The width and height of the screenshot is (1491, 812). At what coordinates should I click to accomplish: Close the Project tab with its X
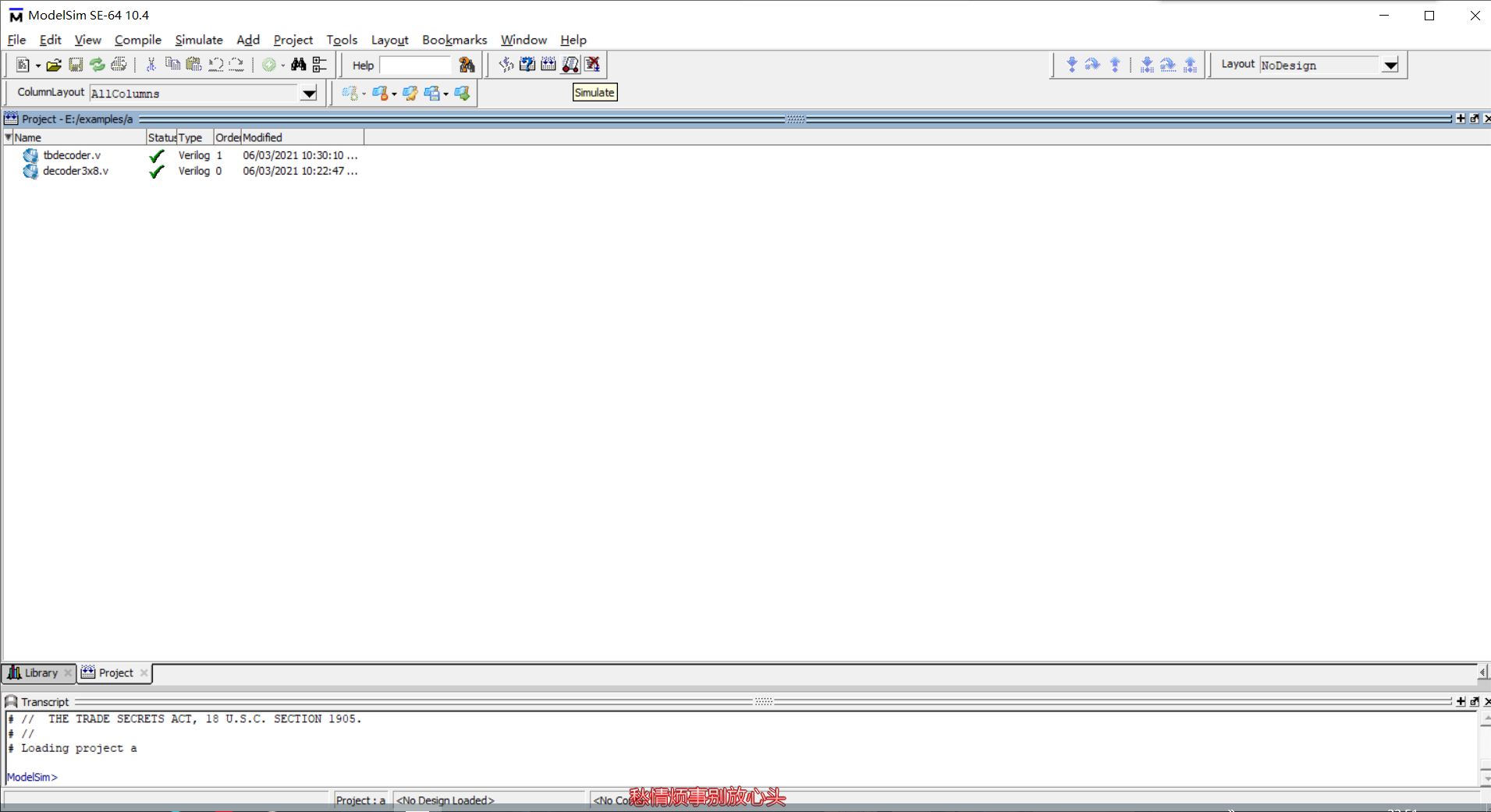click(144, 672)
